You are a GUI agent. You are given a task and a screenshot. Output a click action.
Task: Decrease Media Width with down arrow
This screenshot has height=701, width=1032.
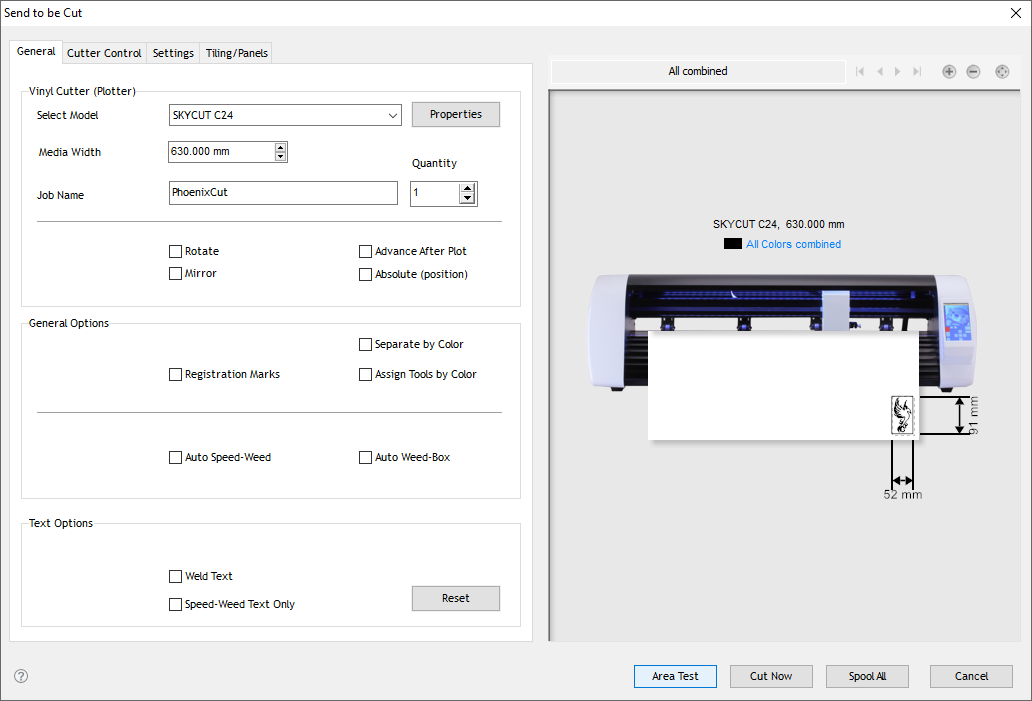coord(280,156)
